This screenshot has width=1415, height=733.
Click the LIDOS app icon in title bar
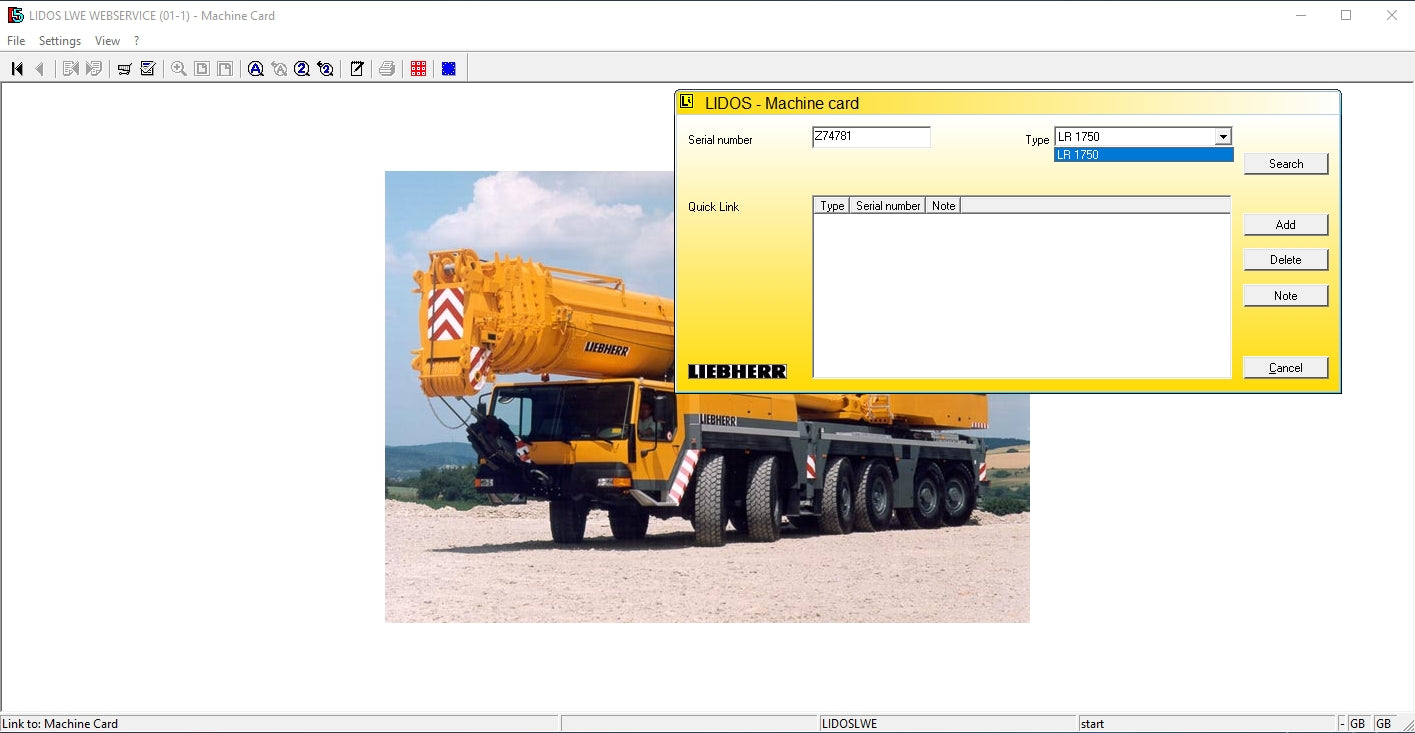click(15, 15)
